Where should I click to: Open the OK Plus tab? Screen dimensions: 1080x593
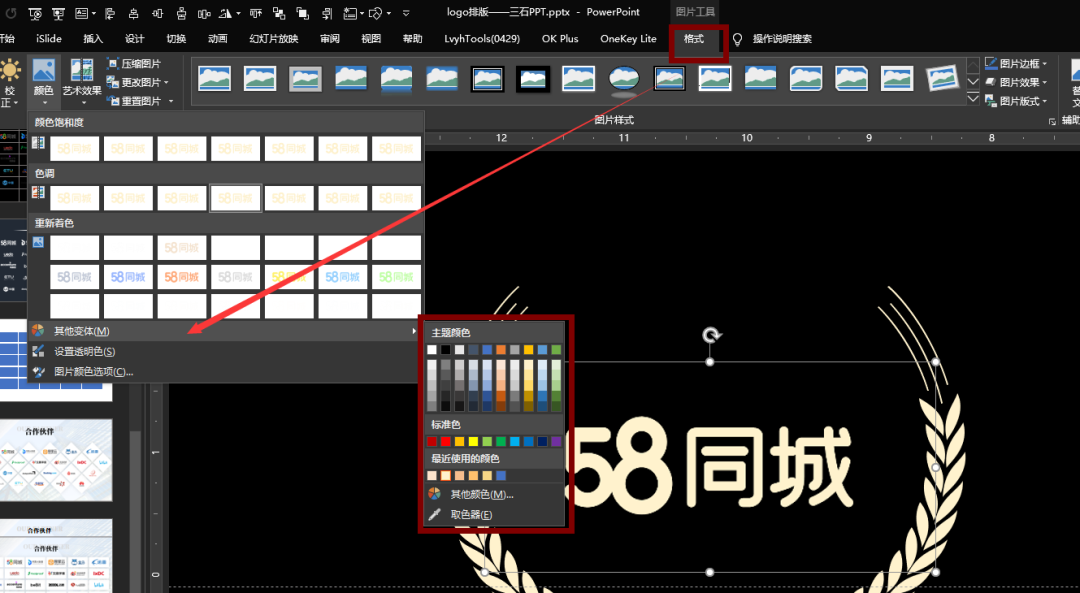pyautogui.click(x=560, y=39)
